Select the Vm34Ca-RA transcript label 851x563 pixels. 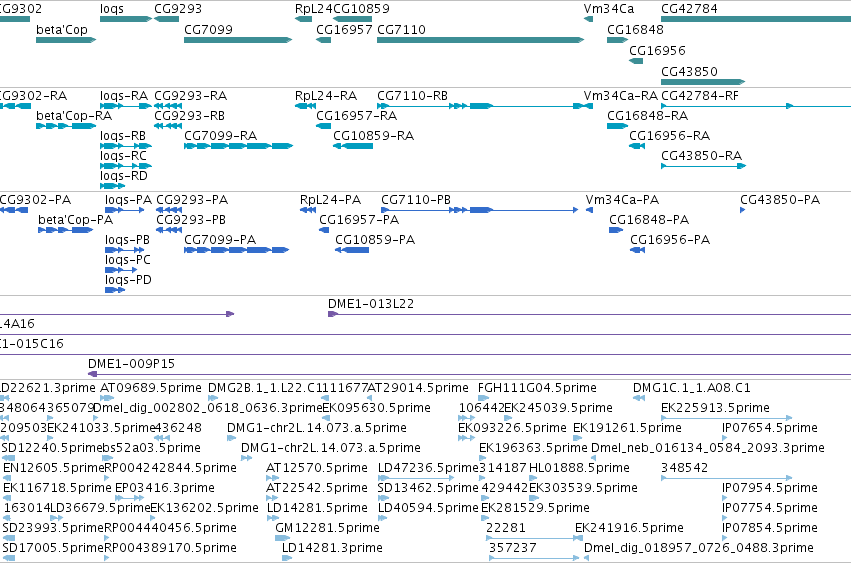(620, 96)
